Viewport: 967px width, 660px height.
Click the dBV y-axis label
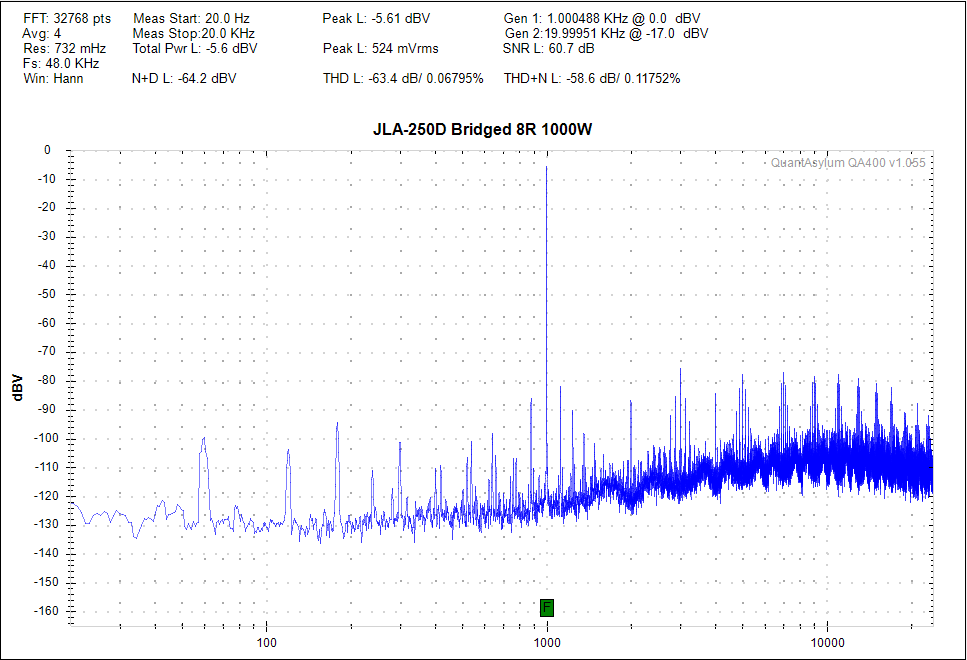[17, 387]
